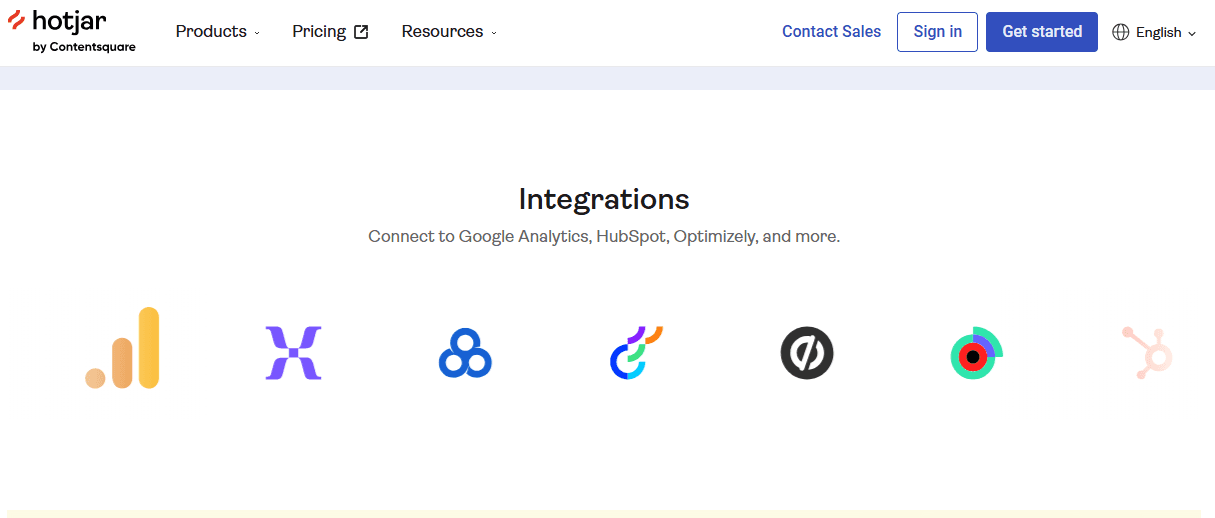The image size is (1215, 518).
Task: Expand the Resources menu
Action: [449, 32]
